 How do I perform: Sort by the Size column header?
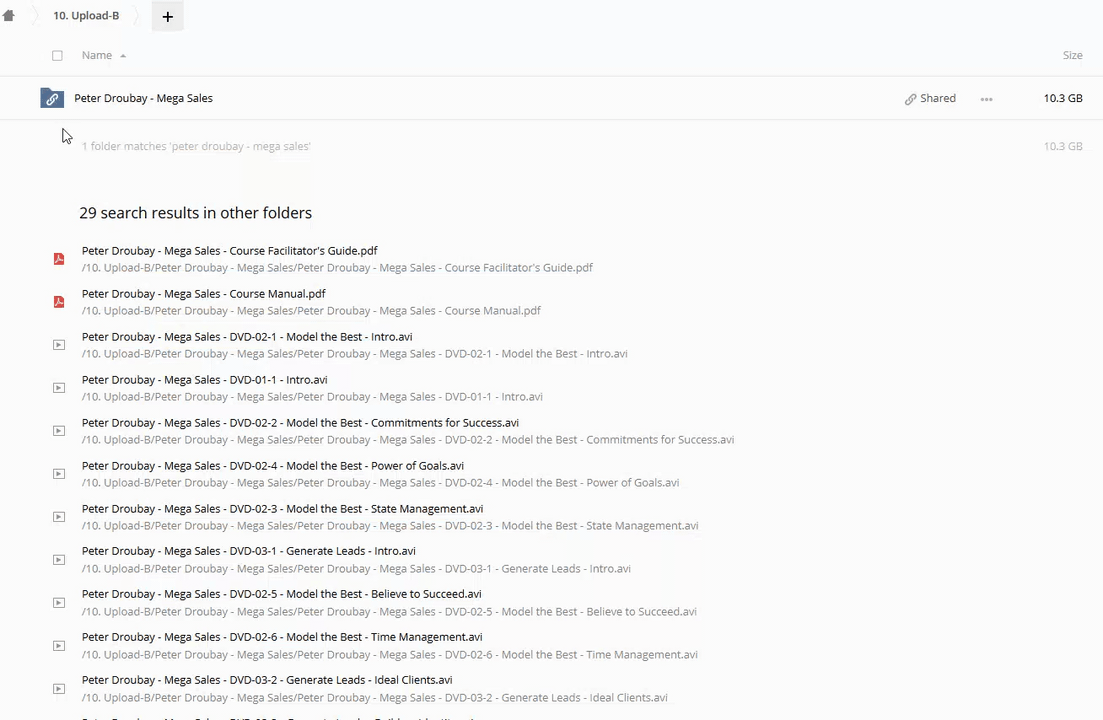pos(1072,56)
